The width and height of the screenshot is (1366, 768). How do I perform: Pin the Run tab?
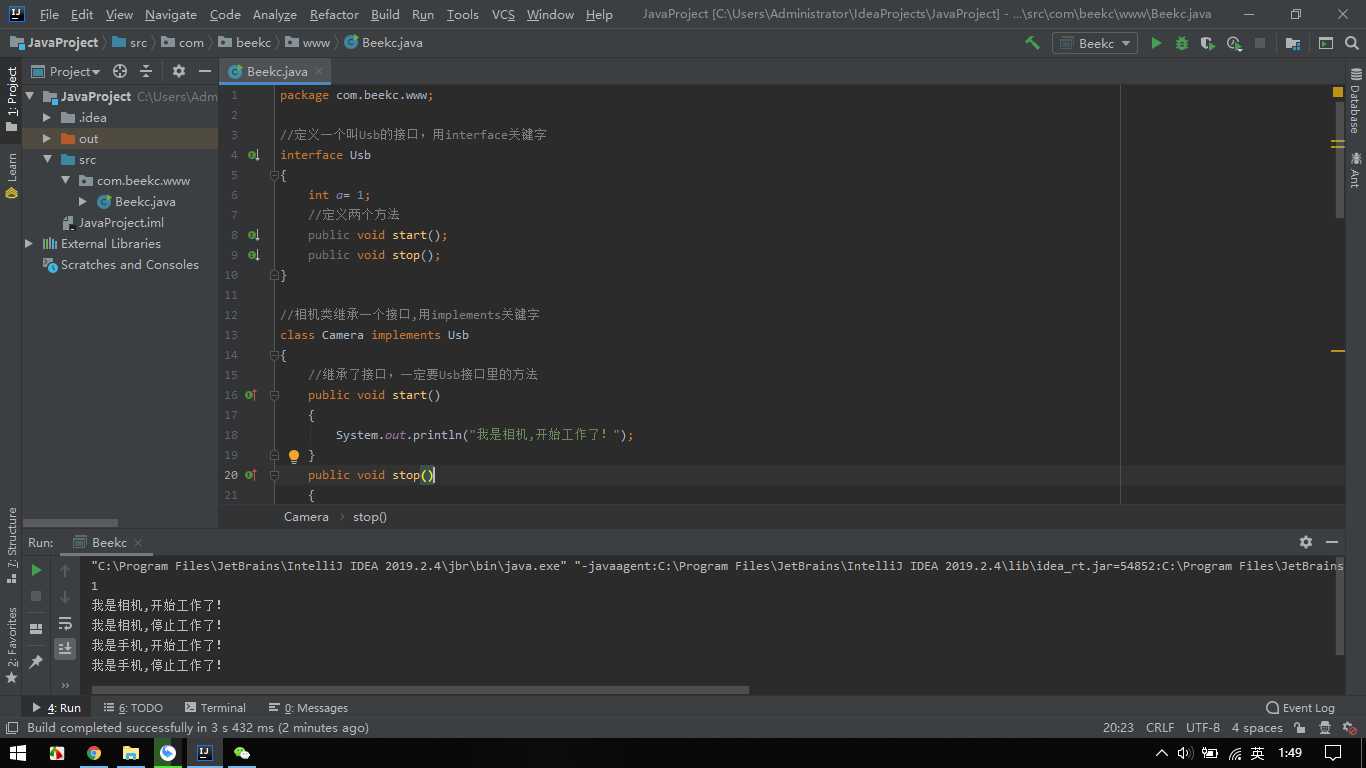tap(36, 661)
